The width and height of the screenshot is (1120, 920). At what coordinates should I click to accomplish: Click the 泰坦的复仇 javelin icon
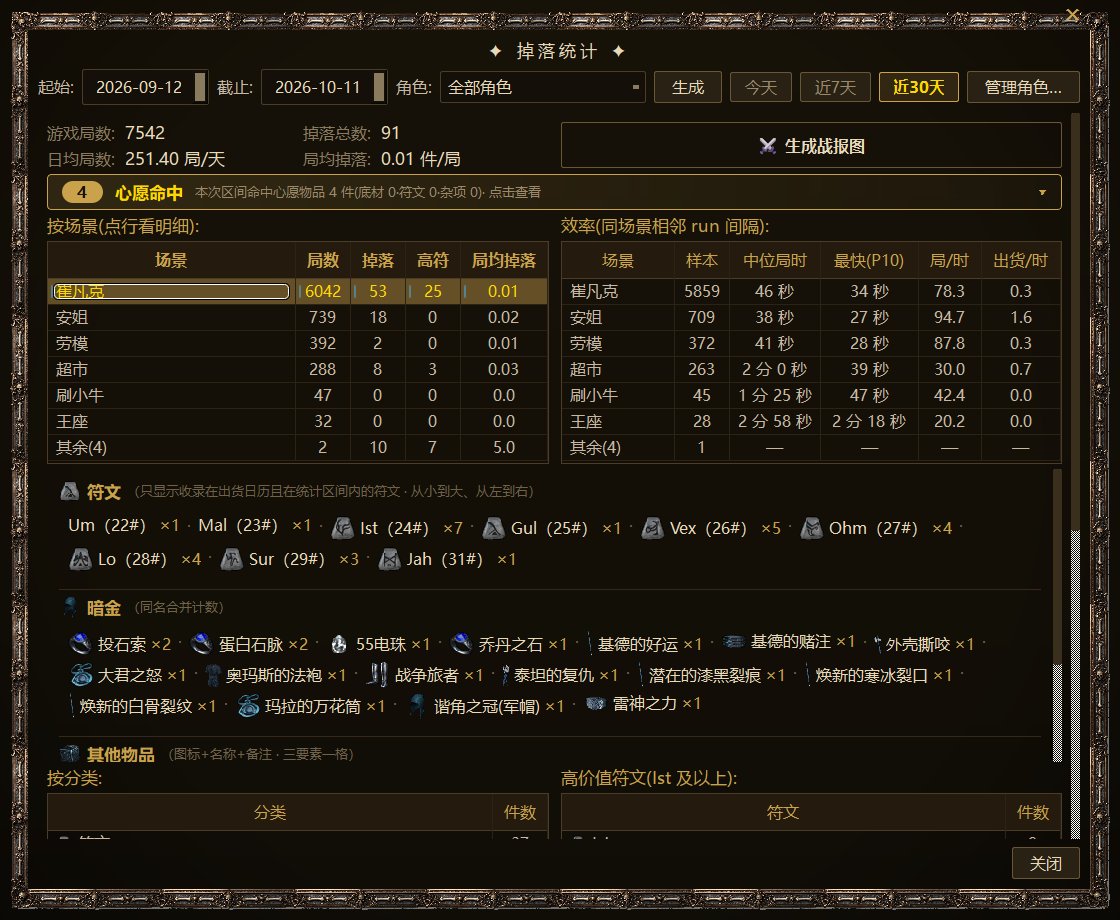pos(506,675)
